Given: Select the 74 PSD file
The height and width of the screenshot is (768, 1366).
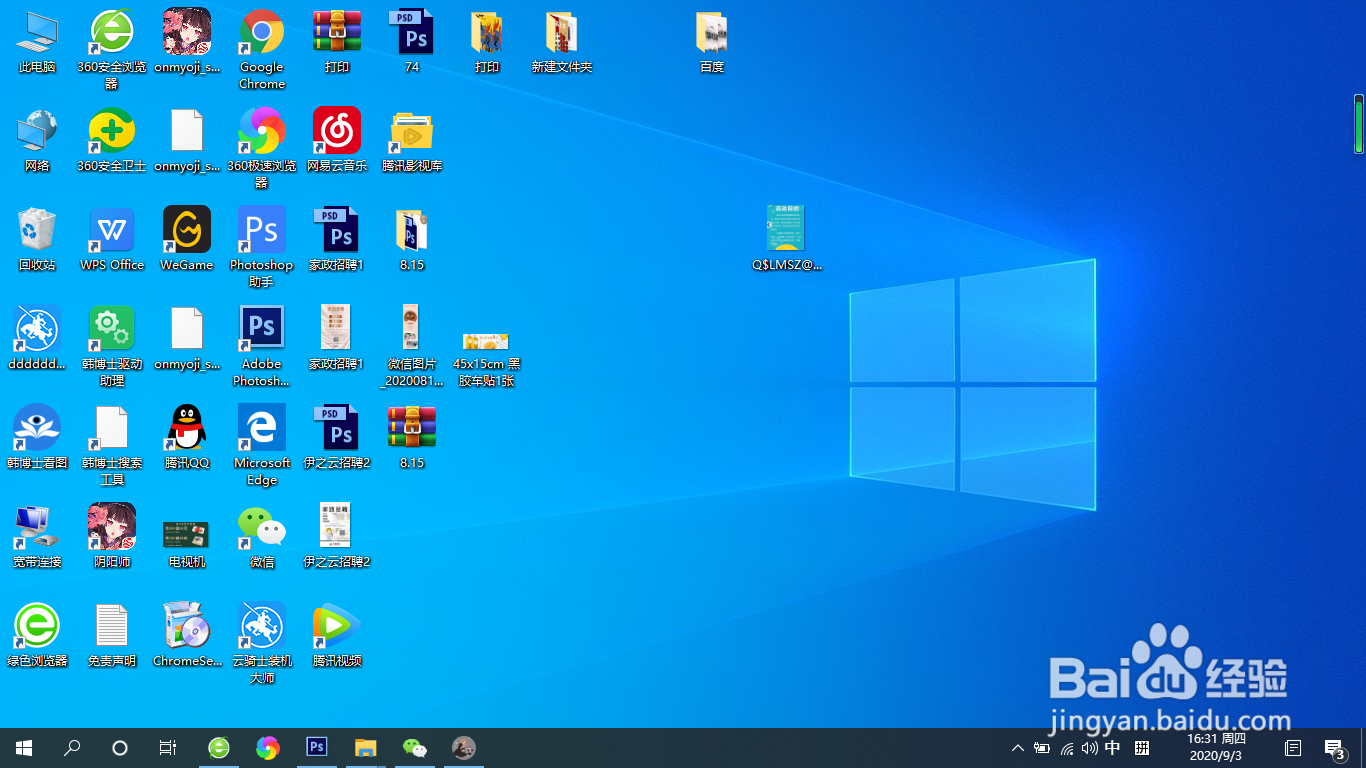Looking at the screenshot, I should click(x=412, y=42).
